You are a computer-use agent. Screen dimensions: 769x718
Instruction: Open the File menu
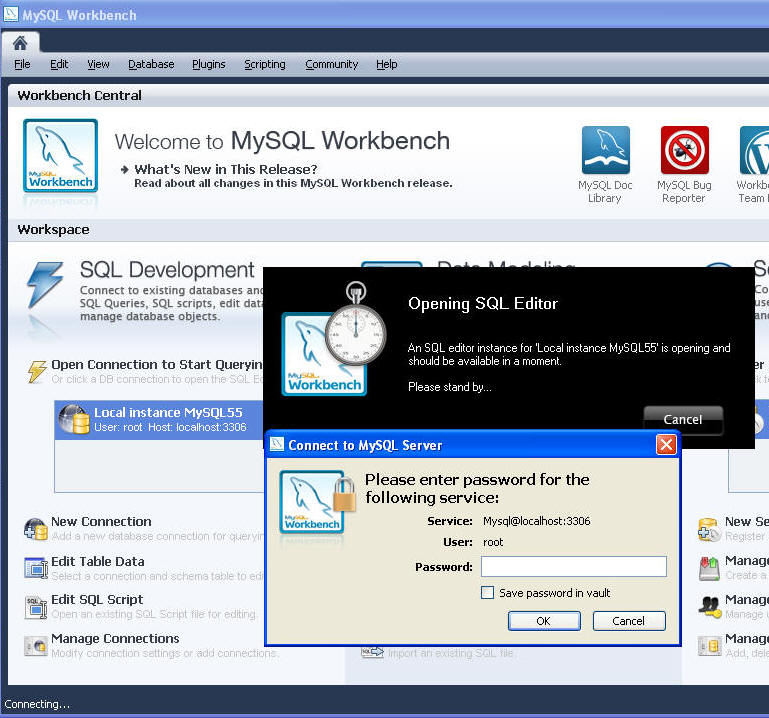pyautogui.click(x=22, y=64)
